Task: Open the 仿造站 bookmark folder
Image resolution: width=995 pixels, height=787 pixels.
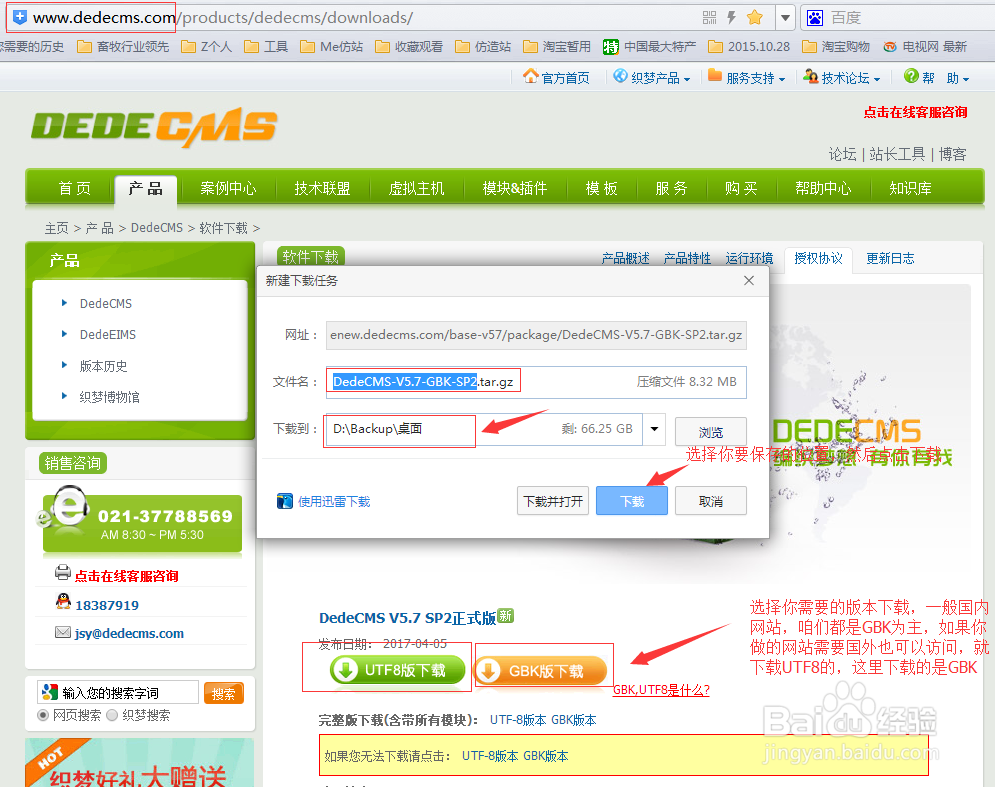Action: click(483, 46)
